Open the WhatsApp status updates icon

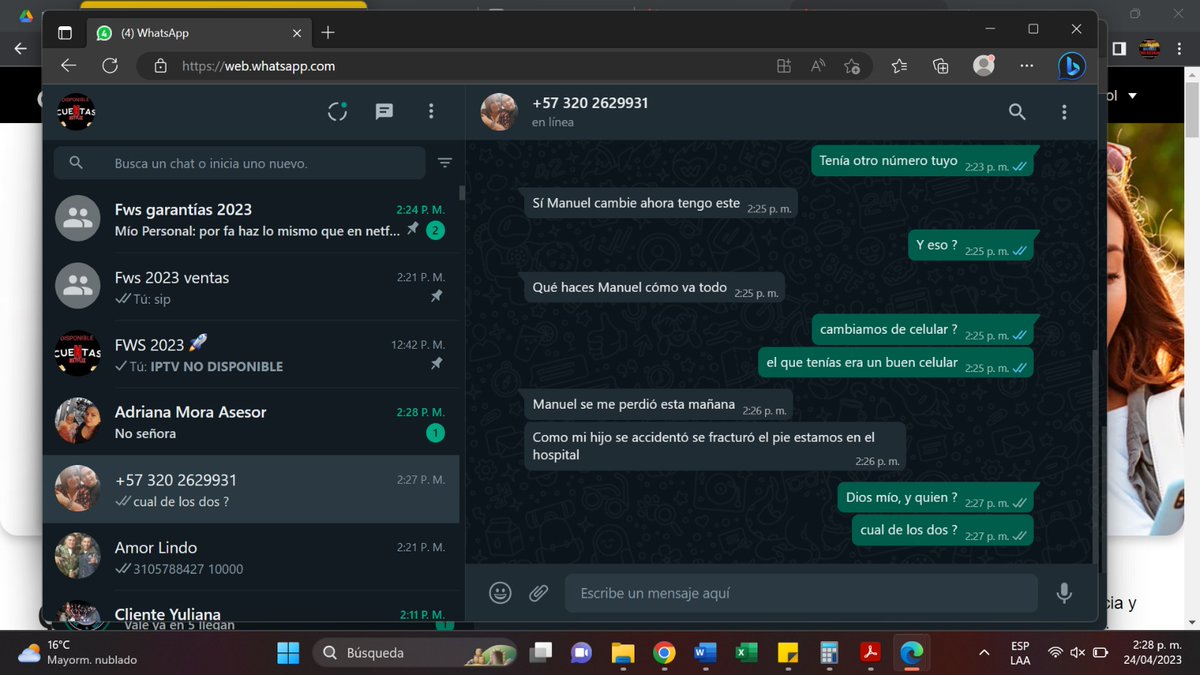[x=338, y=112]
